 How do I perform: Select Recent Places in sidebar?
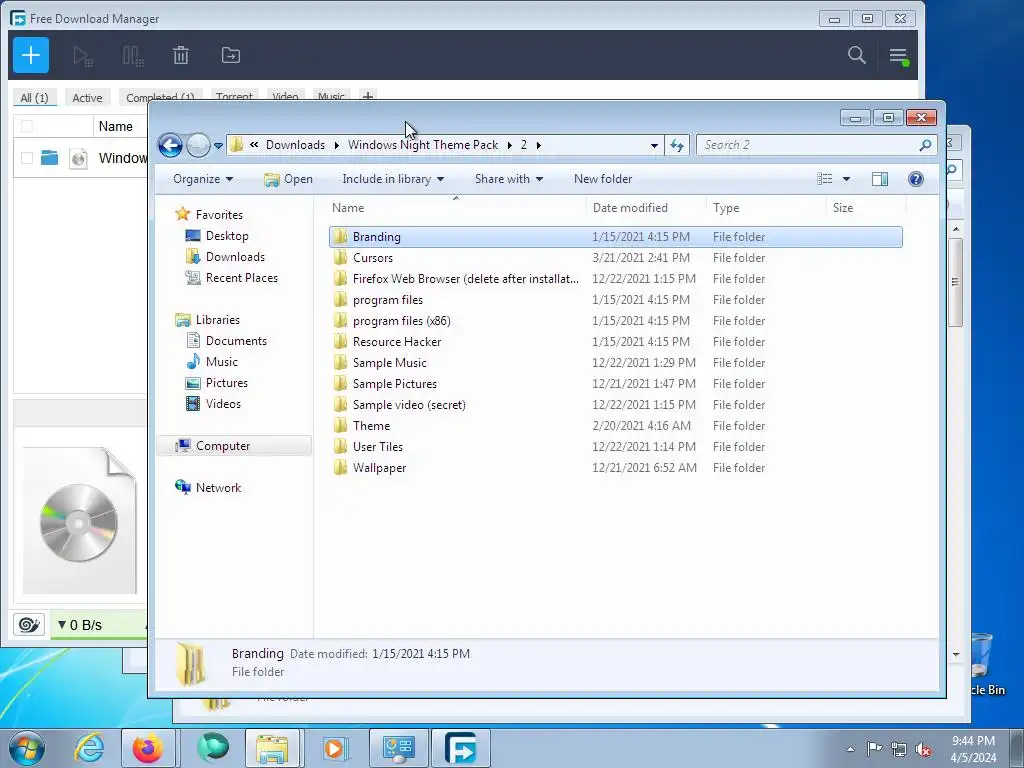point(241,278)
